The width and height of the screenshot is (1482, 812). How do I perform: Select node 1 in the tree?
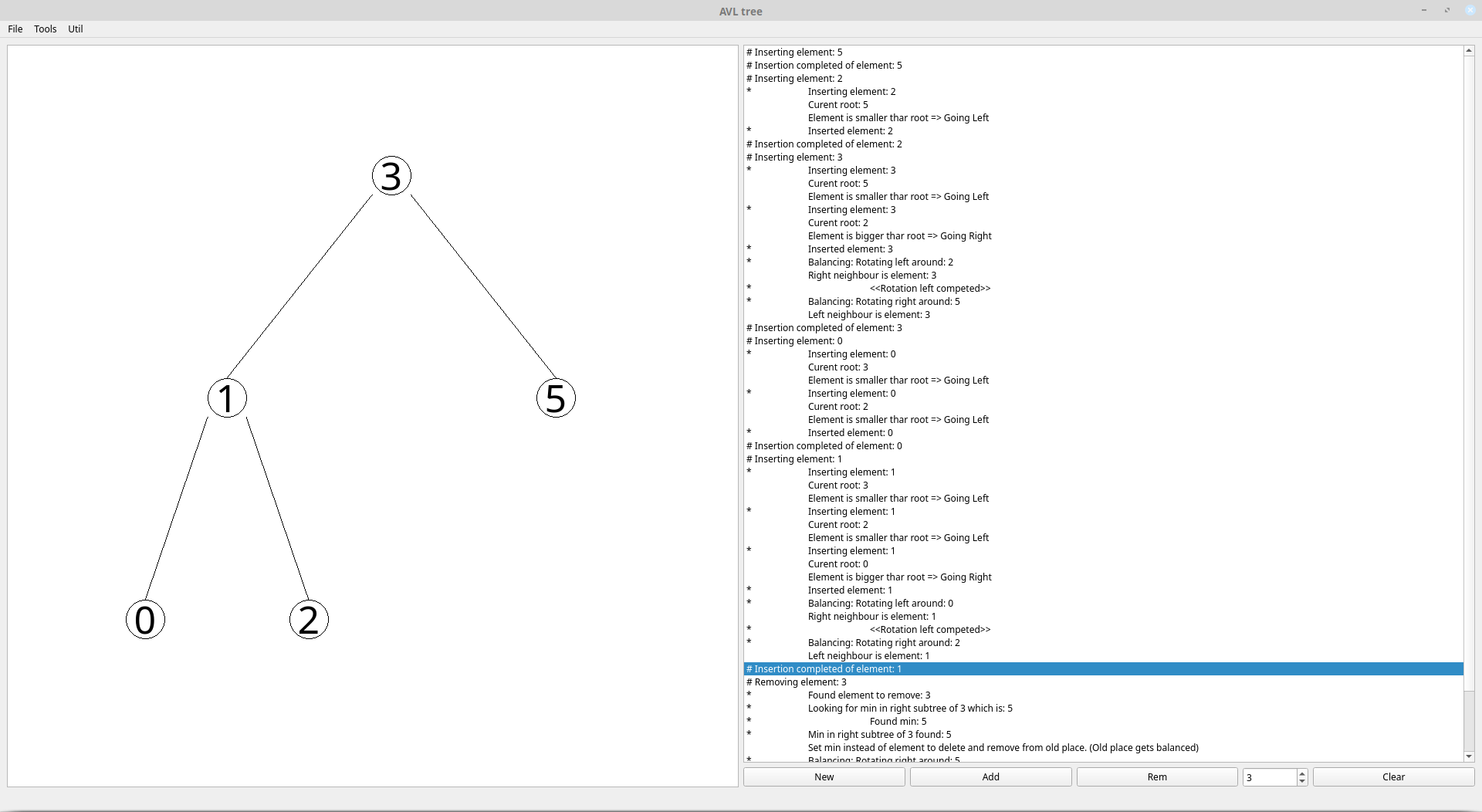227,398
